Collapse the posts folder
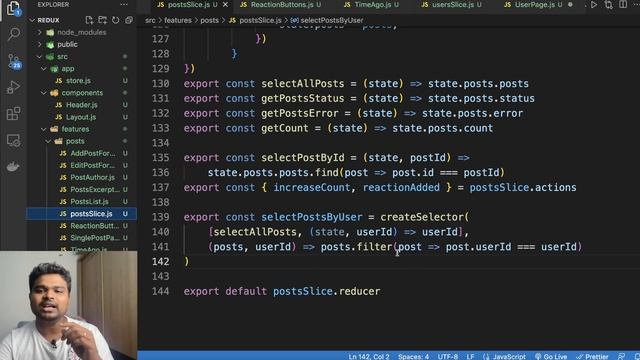 (49, 141)
